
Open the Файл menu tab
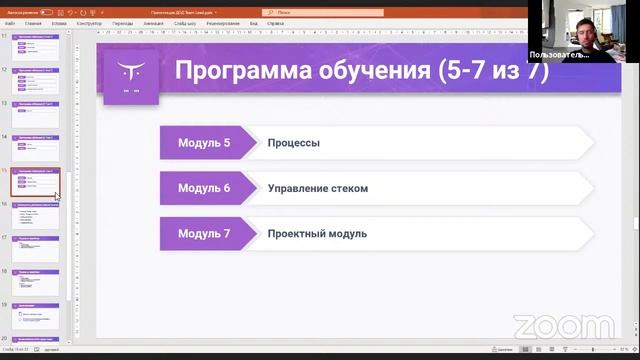point(10,24)
